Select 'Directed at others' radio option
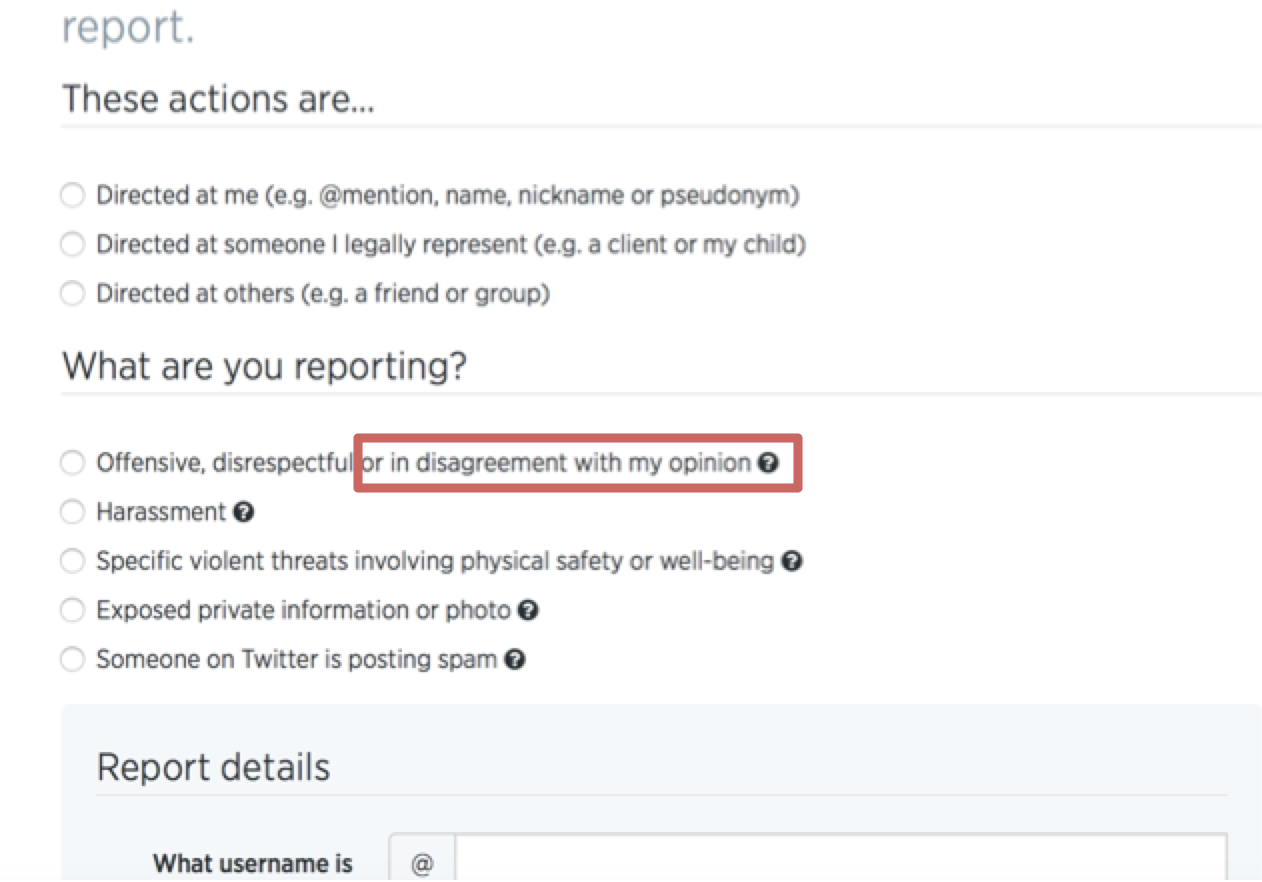The image size is (1262, 882). pyautogui.click(x=72, y=294)
